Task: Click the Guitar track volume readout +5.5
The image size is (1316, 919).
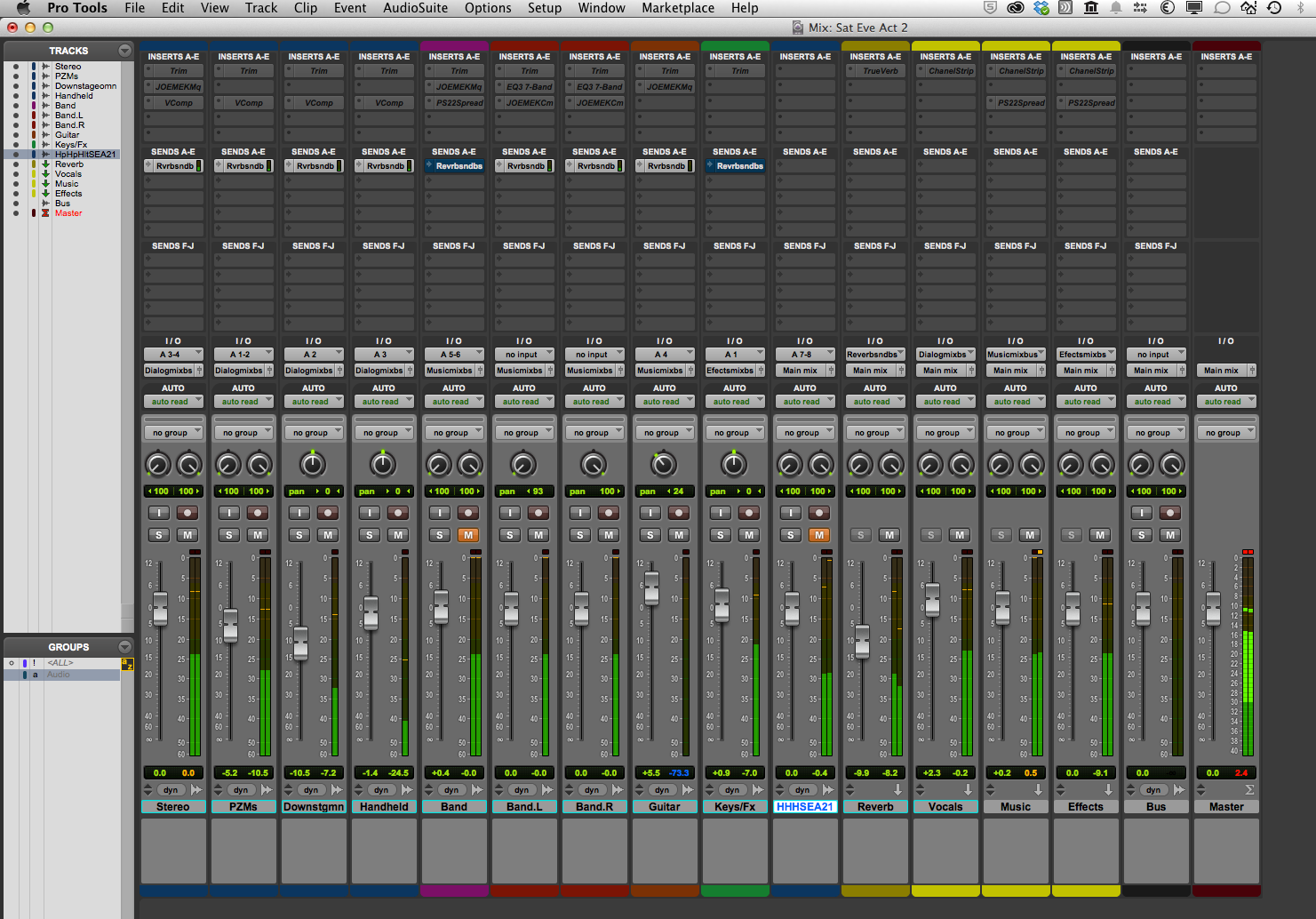Action: point(651,773)
